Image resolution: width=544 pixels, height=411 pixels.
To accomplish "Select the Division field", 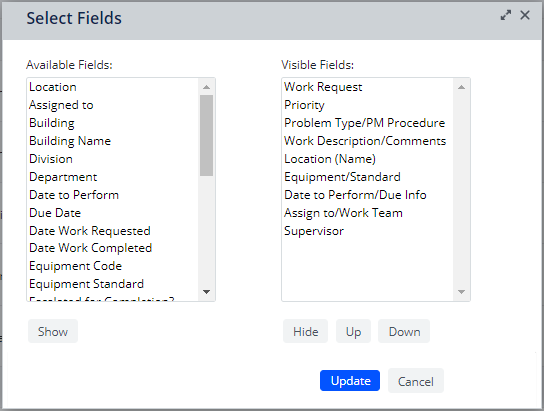I will point(113,159).
